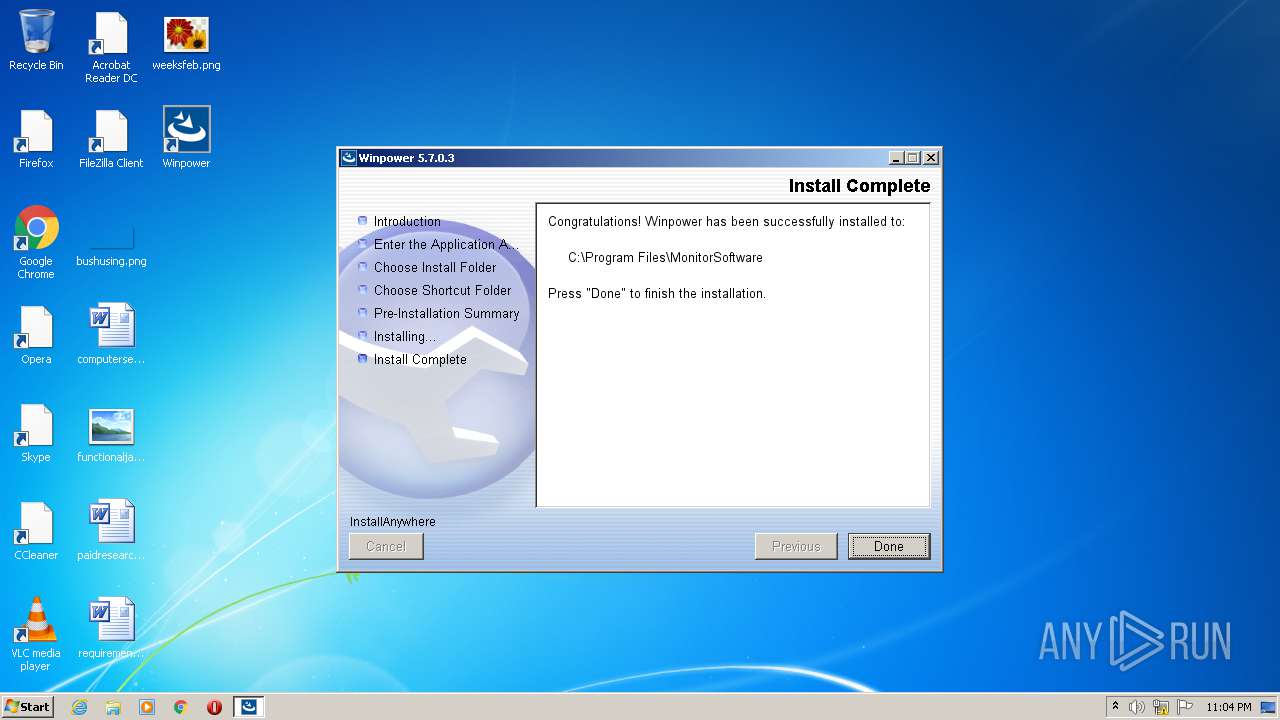Select the weeksfeb.png image file
The width and height of the screenshot is (1280, 720).
pyautogui.click(x=186, y=43)
